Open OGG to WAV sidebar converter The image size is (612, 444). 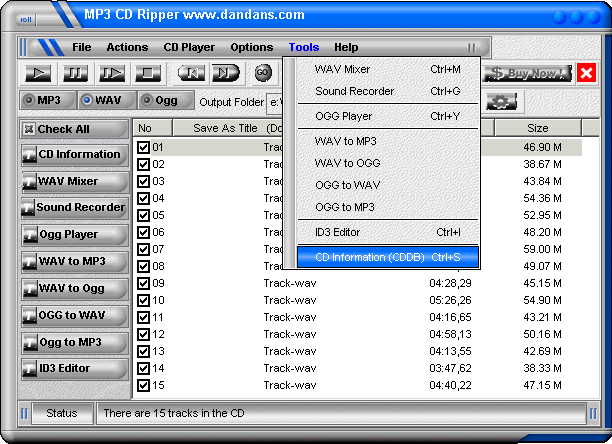tap(74, 316)
